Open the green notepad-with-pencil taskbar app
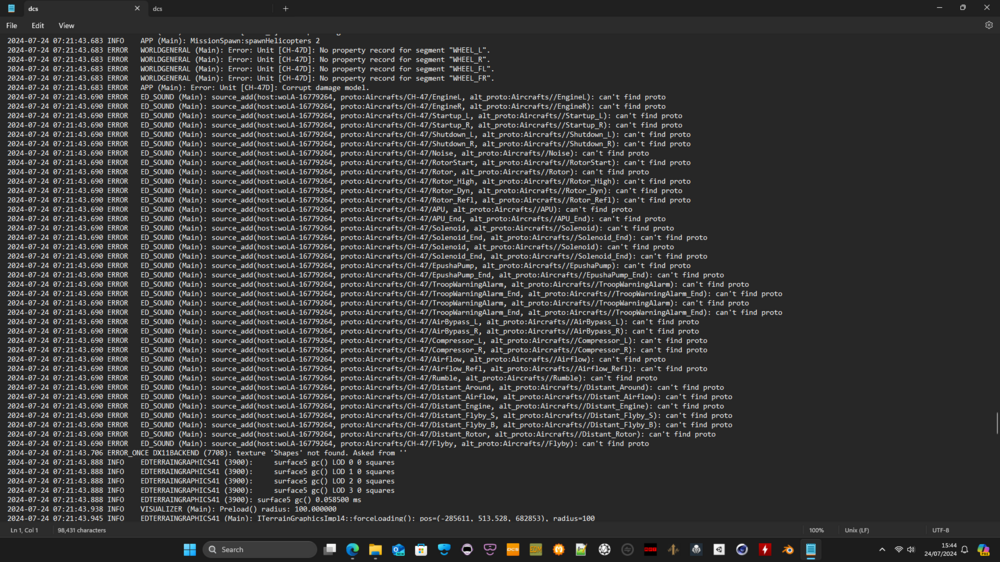This screenshot has height=562, width=1000. pos(581,550)
